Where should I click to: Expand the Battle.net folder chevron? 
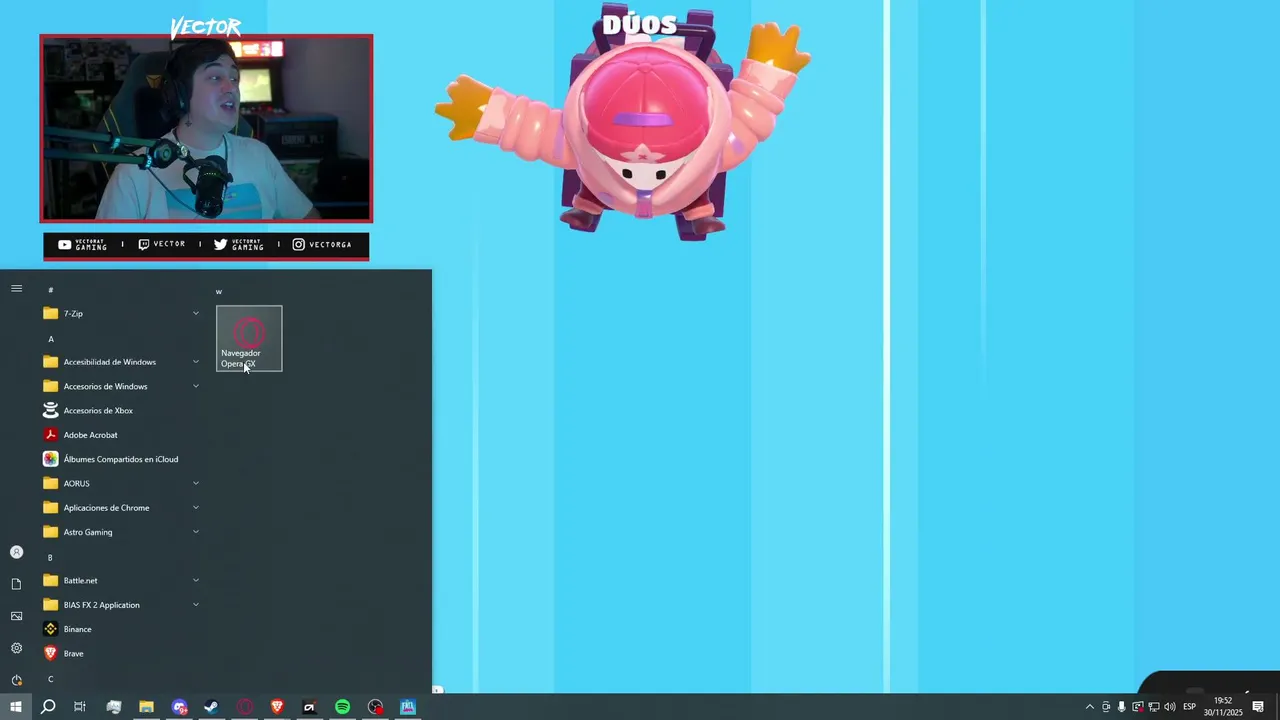[x=196, y=580]
